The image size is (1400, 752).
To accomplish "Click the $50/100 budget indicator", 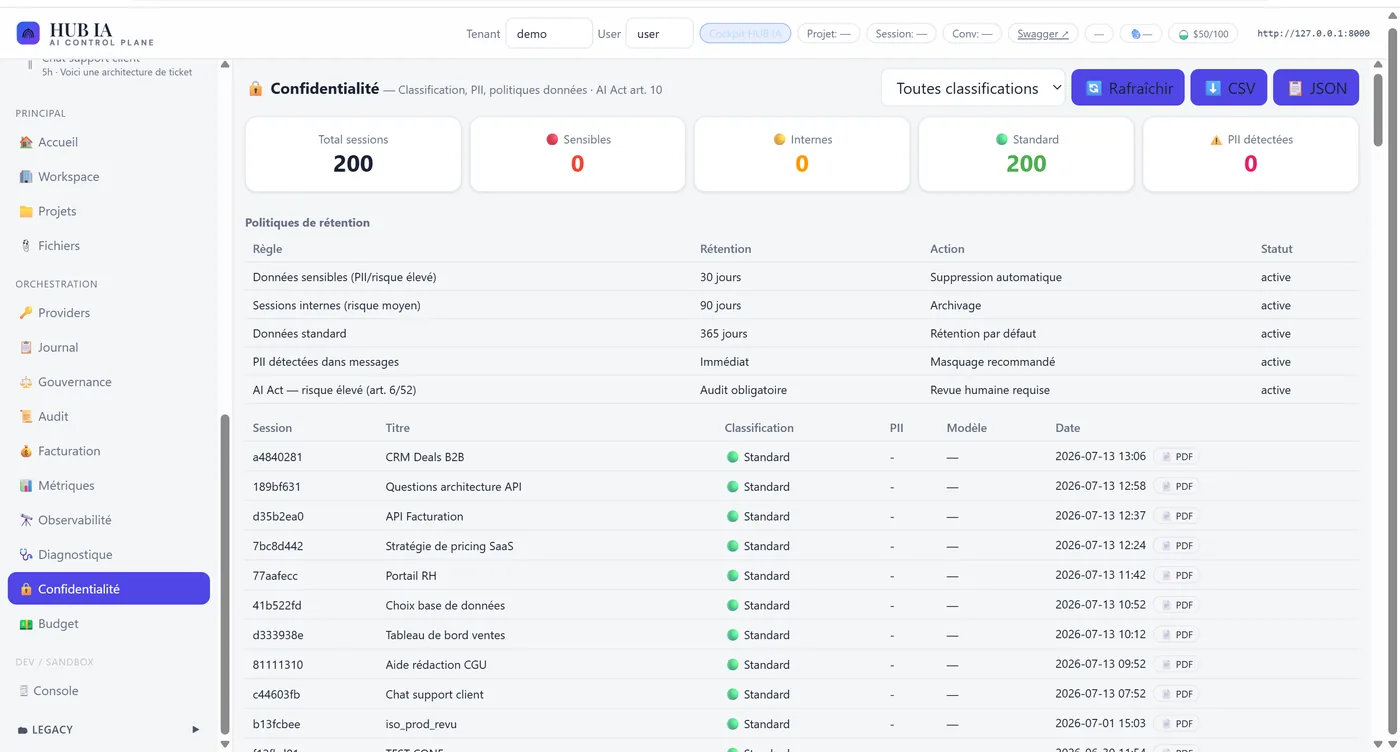I will pos(1203,33).
